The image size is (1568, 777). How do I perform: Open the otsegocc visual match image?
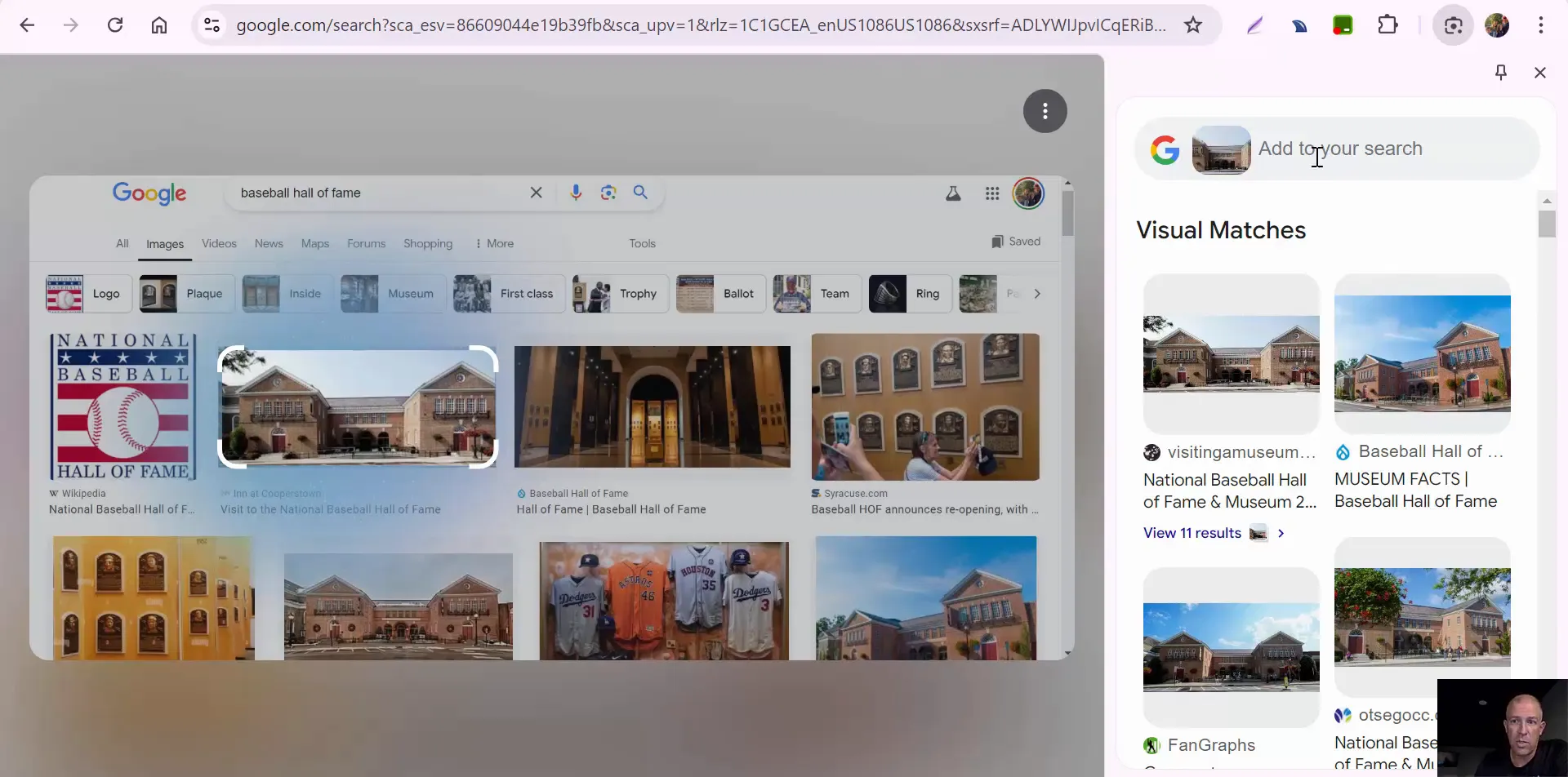click(x=1423, y=617)
